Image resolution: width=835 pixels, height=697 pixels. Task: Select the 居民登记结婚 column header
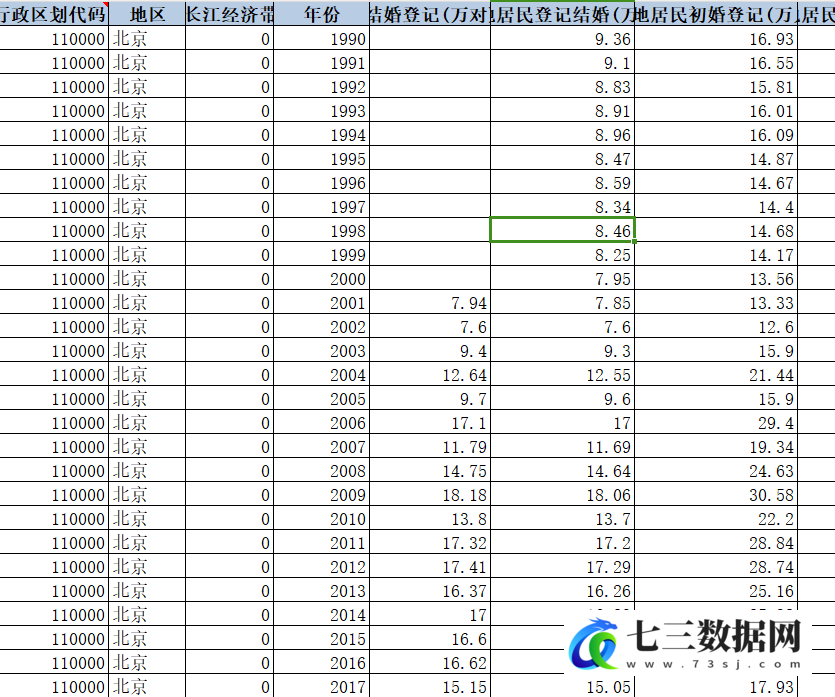pyautogui.click(x=562, y=13)
